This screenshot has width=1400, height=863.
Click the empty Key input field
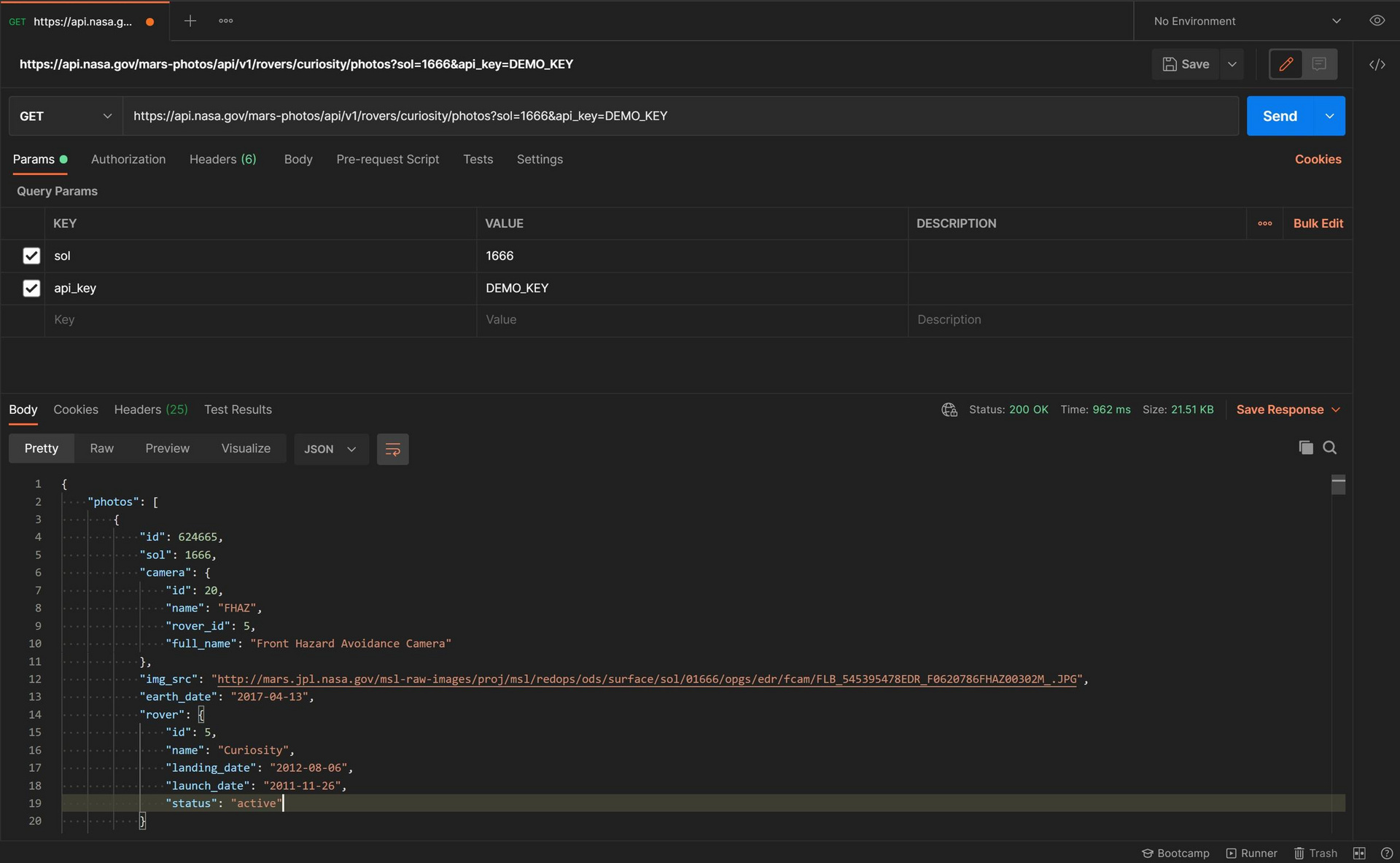(261, 320)
